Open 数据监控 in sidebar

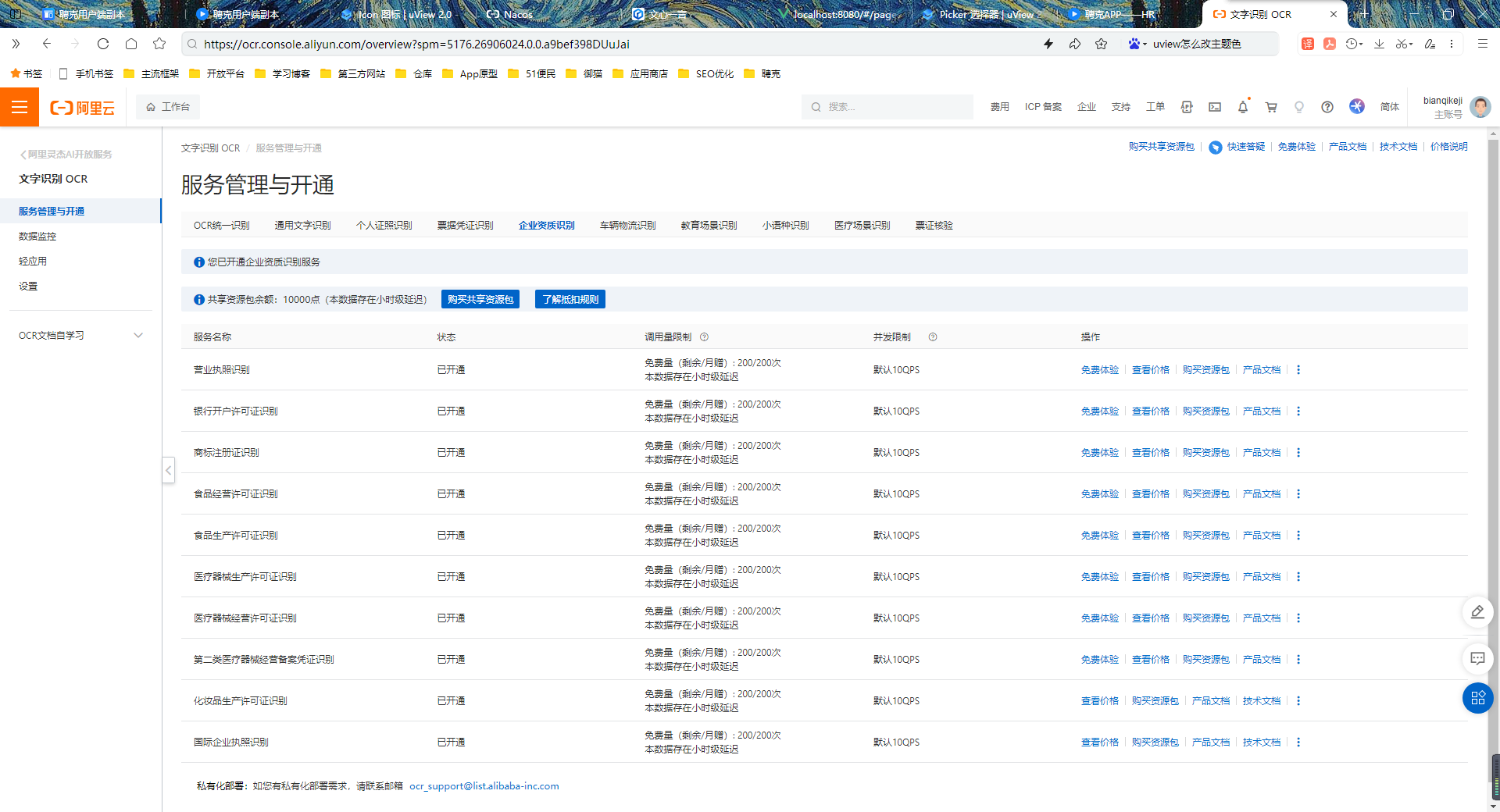[x=37, y=237]
